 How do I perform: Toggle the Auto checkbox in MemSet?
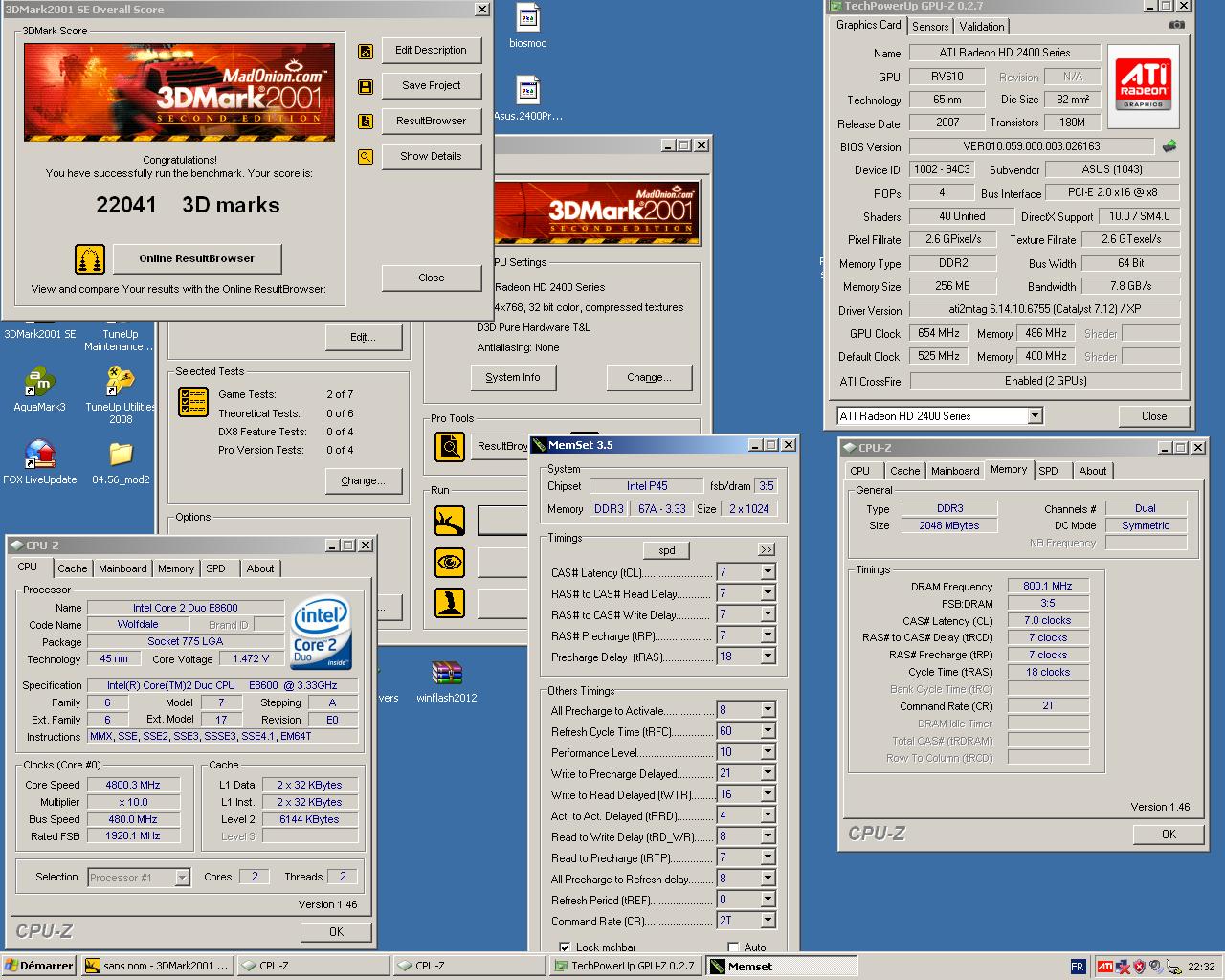tap(733, 947)
